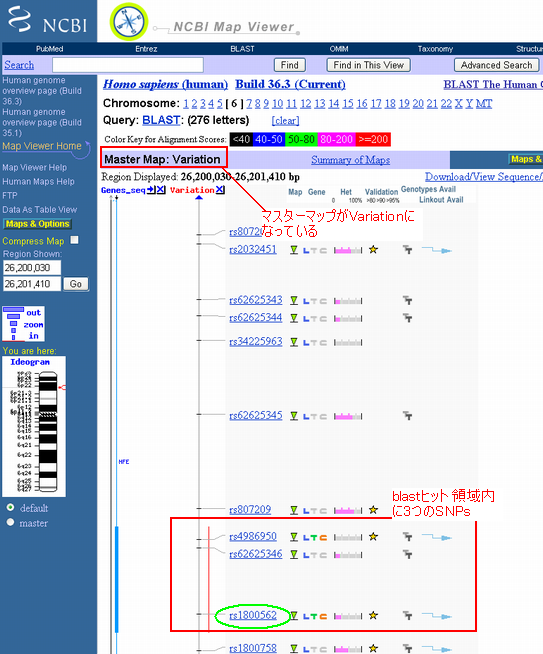Viewport: 543px width, 654px height.
Task: Close the Genes_seq map with its X icon
Action: point(161,190)
